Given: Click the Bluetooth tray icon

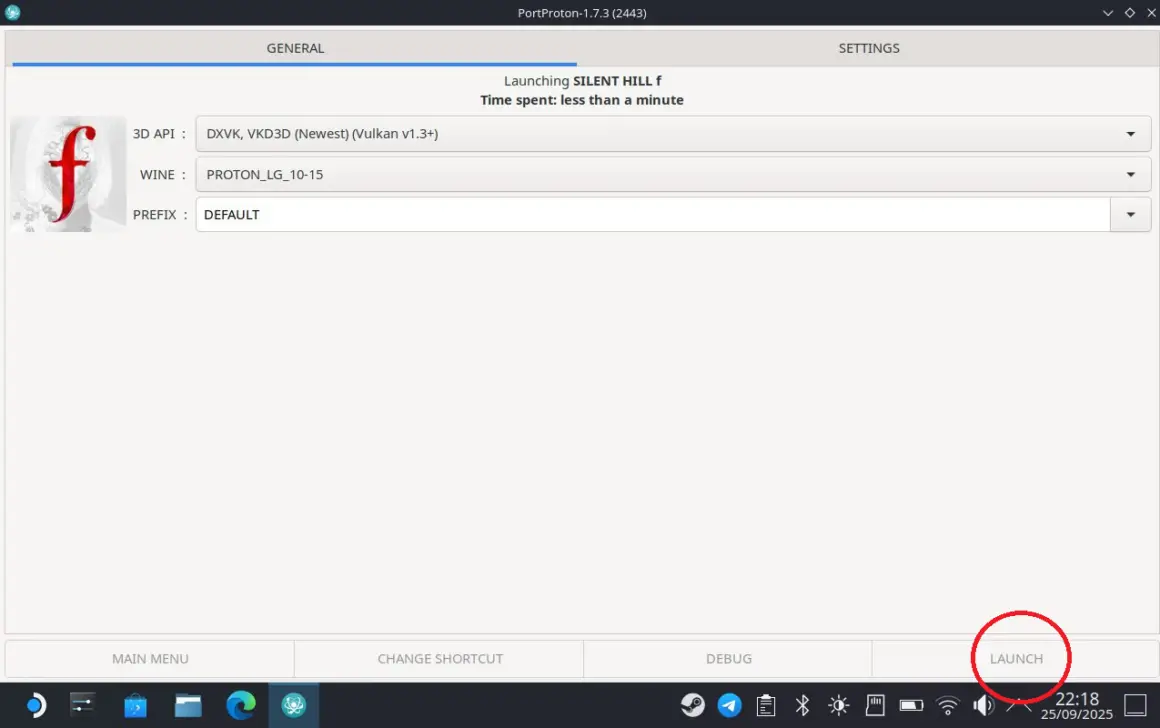Looking at the screenshot, I should pyautogui.click(x=802, y=705).
